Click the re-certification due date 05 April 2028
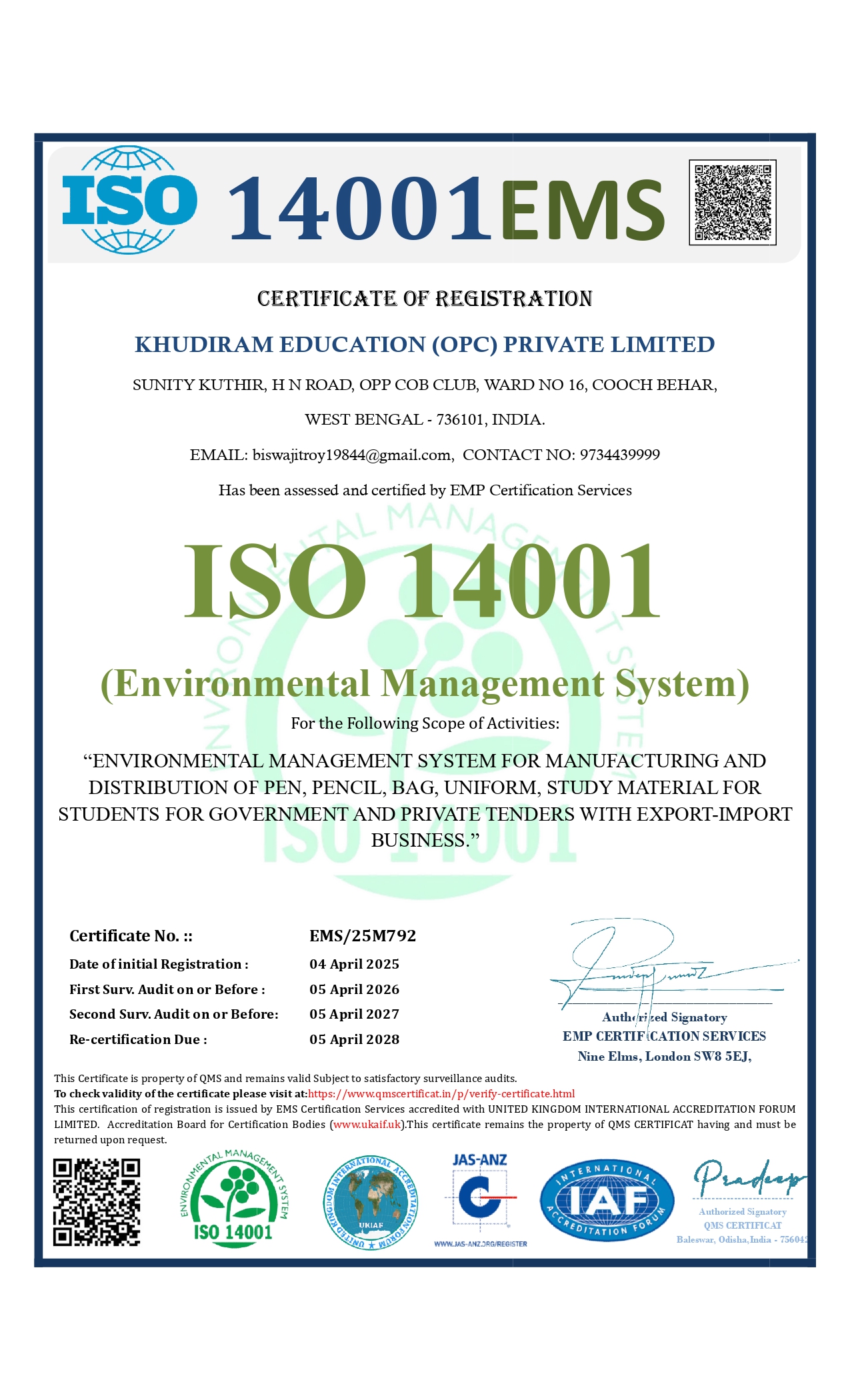 pyautogui.click(x=354, y=1039)
